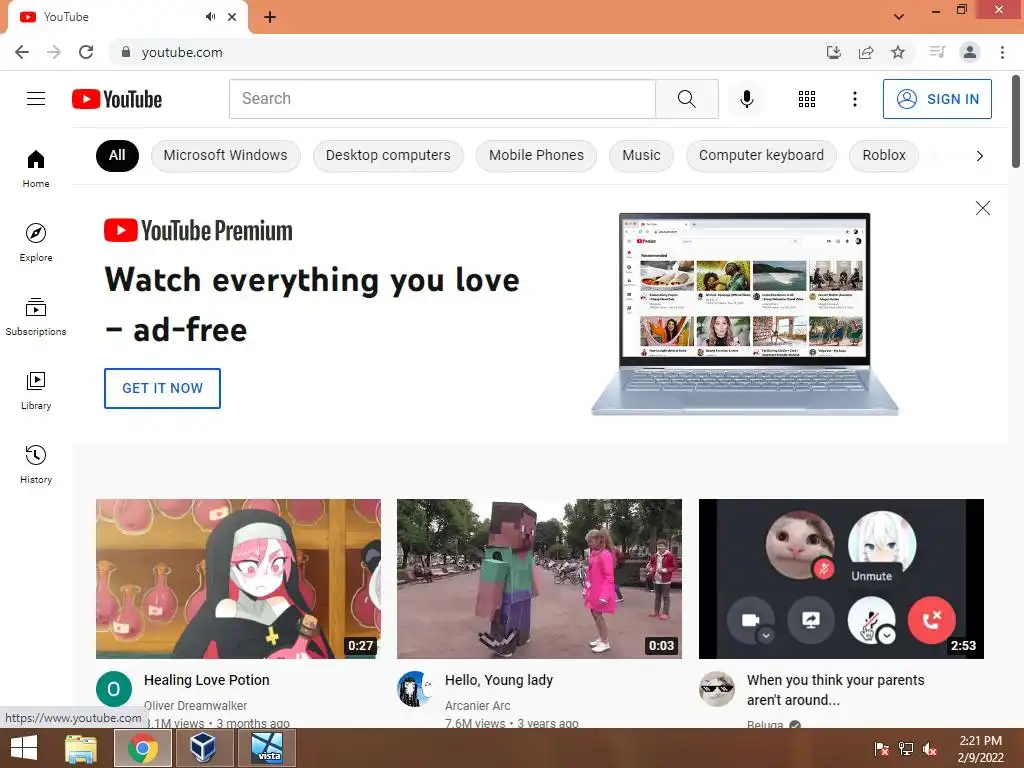Screen dimensions: 1024x768
Task: Go to Home in sidebar
Action: tap(36, 168)
